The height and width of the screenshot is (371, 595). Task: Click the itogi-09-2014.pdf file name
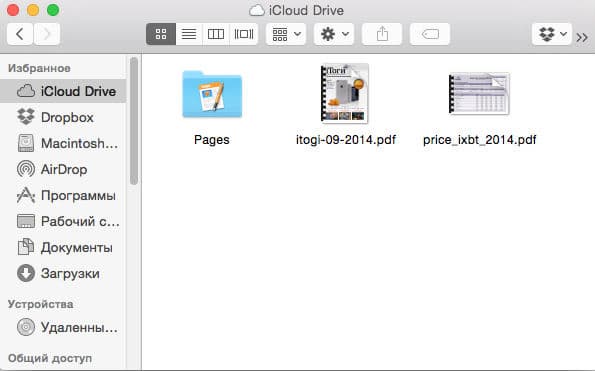point(346,140)
